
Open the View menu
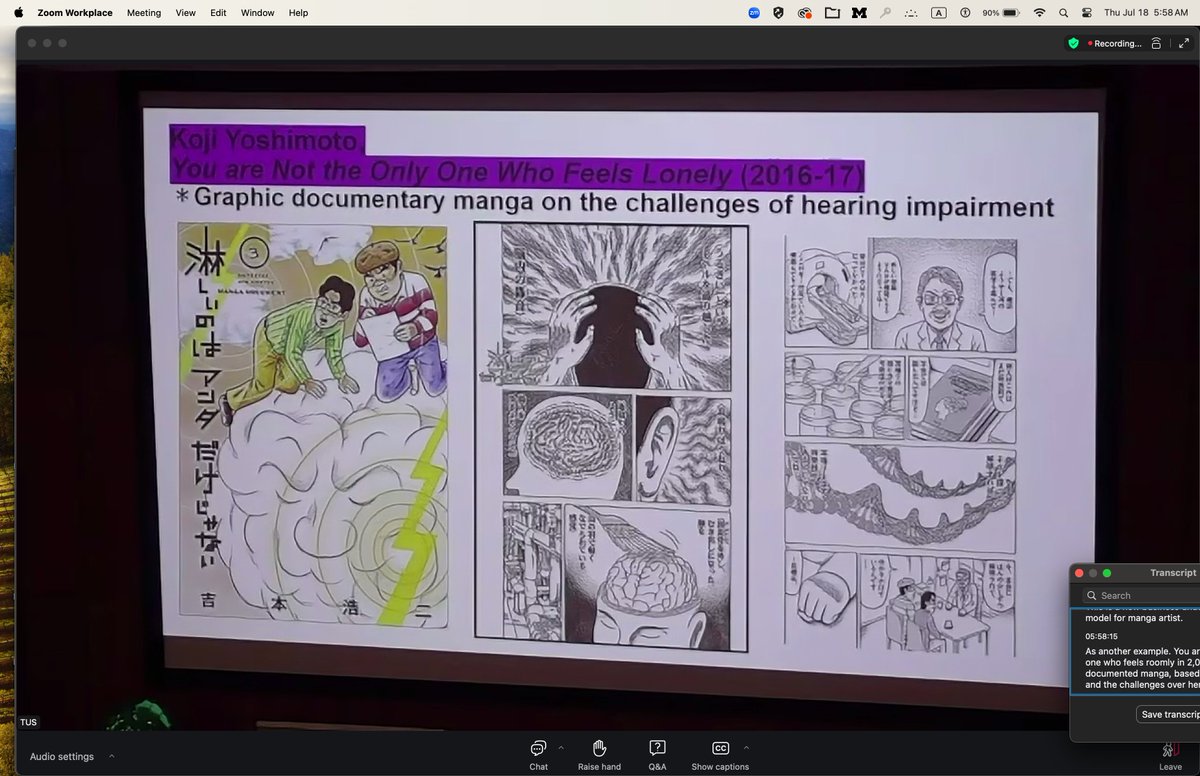point(186,13)
